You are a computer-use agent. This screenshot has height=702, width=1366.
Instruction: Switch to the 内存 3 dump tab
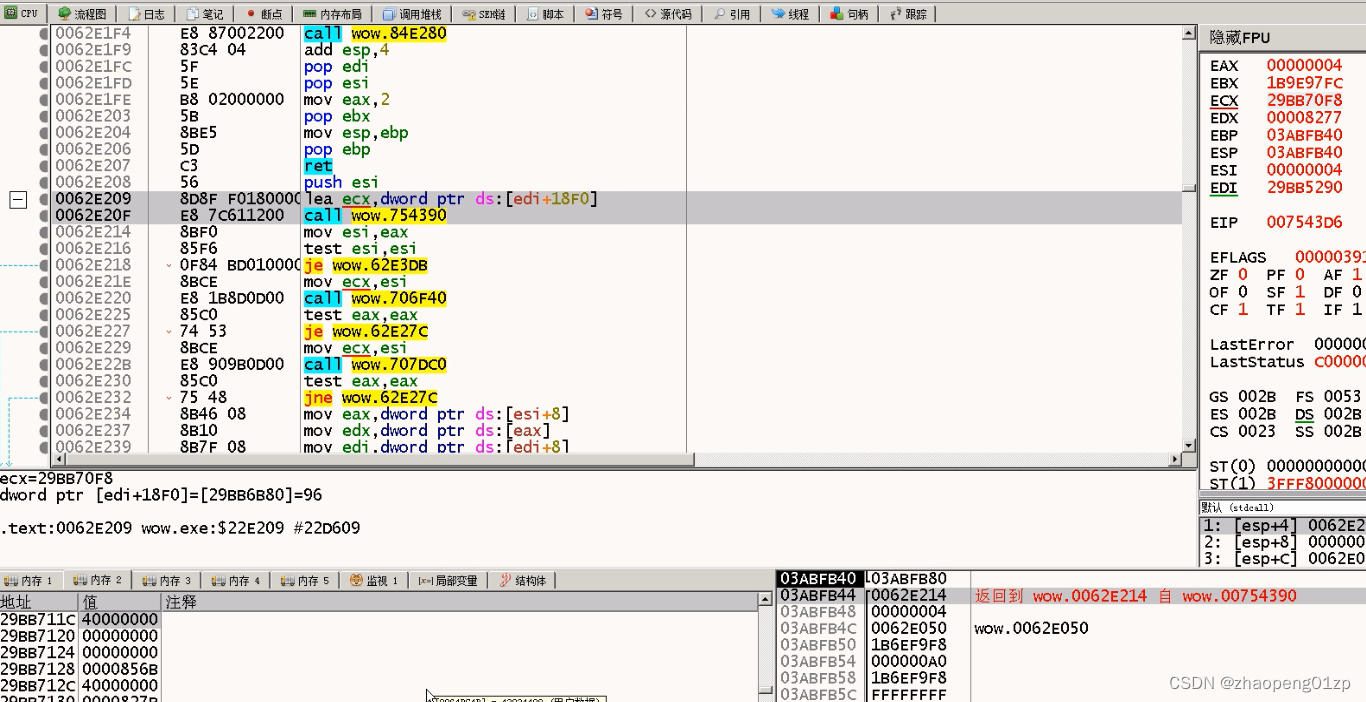pyautogui.click(x=168, y=580)
